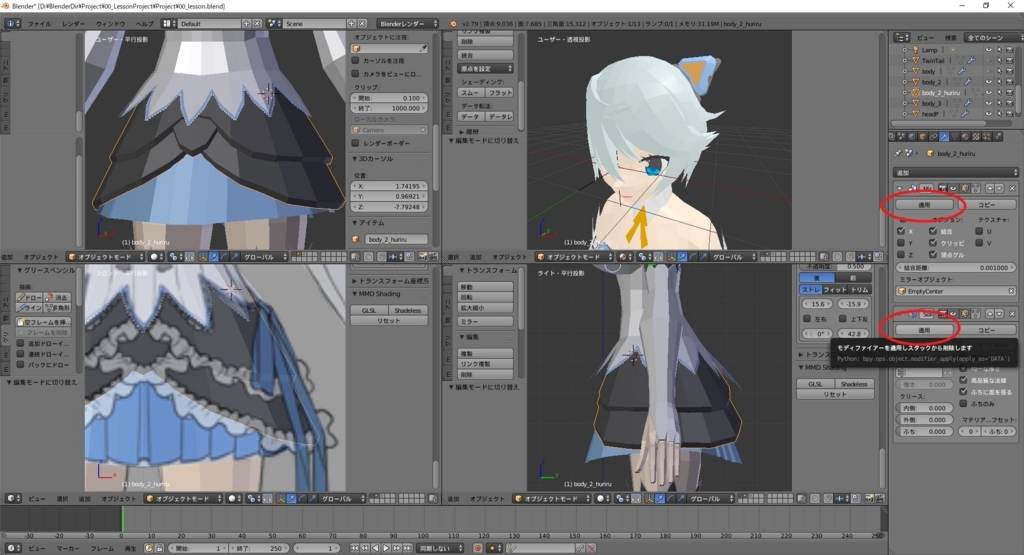Open the 追加 add modifier dropdown

[955, 172]
